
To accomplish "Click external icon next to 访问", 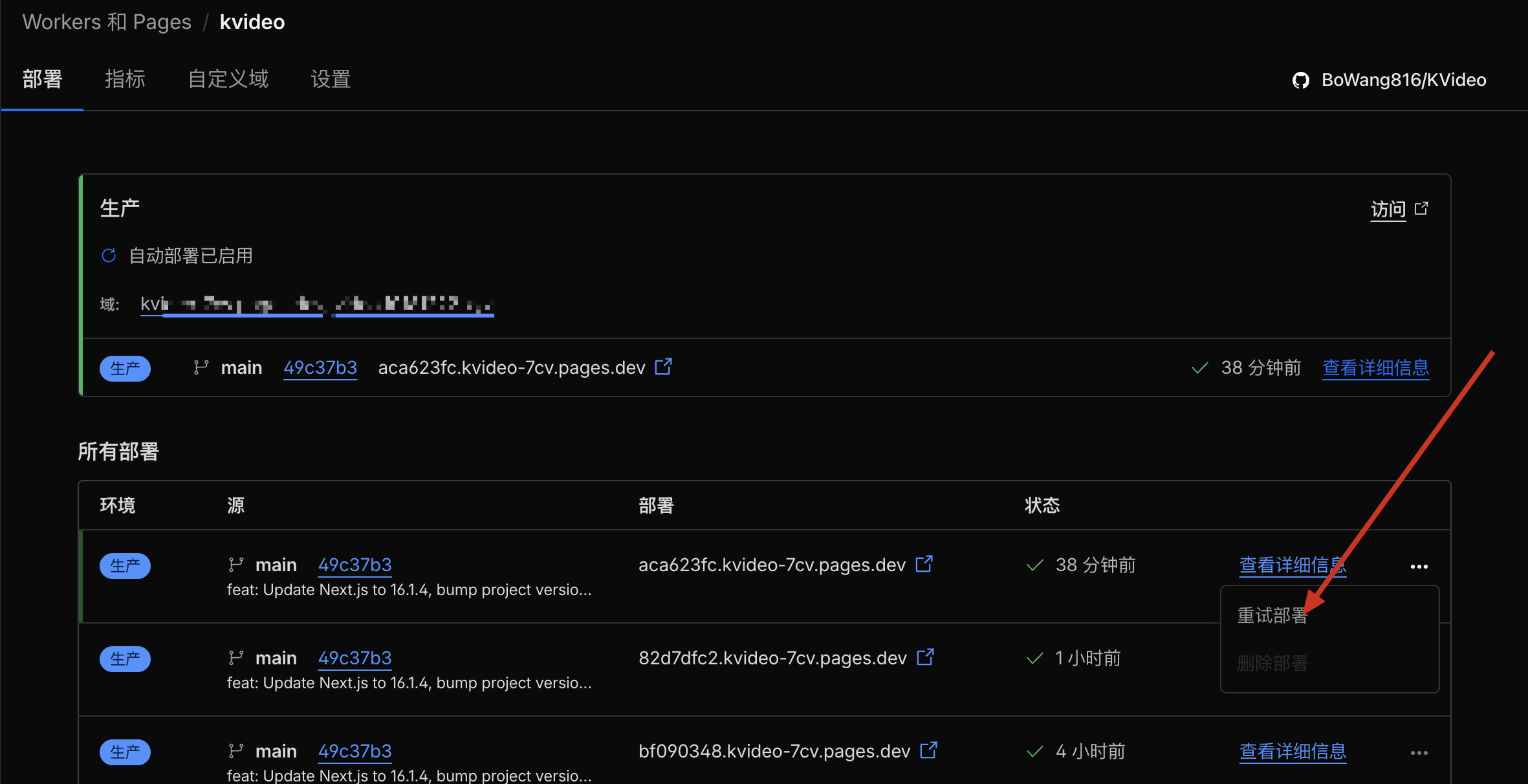I will pos(1422,208).
